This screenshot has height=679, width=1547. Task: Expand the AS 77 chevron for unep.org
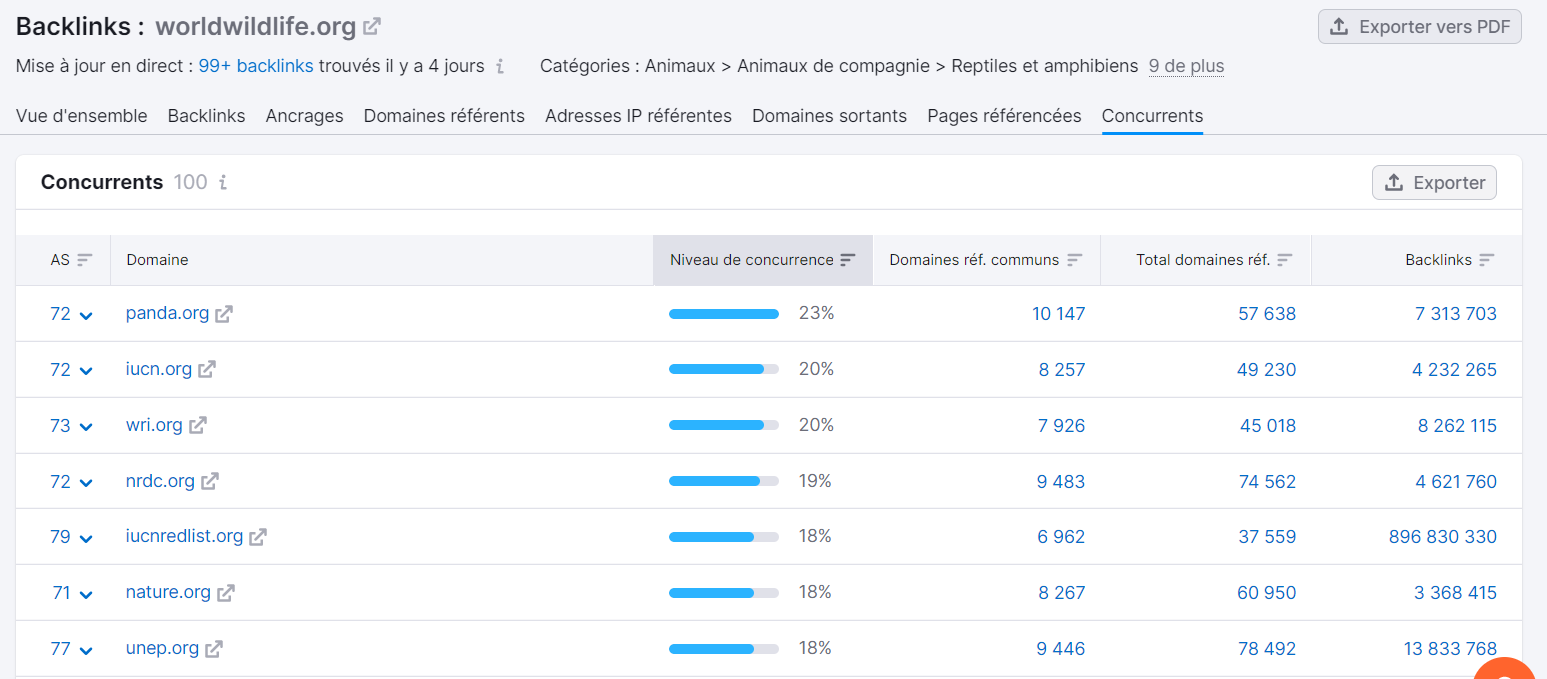84,648
